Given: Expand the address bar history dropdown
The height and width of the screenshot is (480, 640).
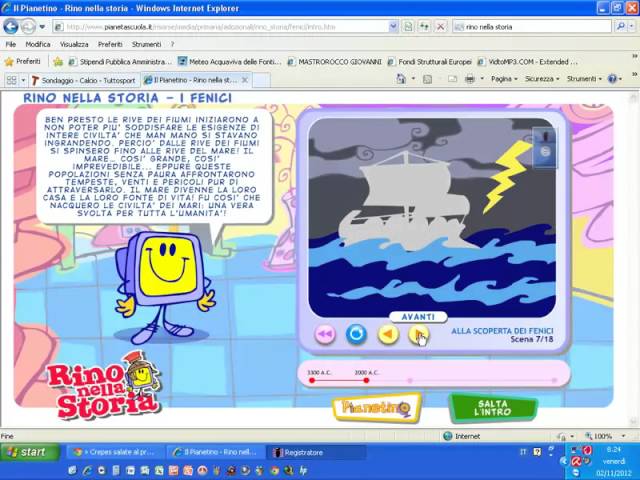Looking at the screenshot, I should pos(393,27).
